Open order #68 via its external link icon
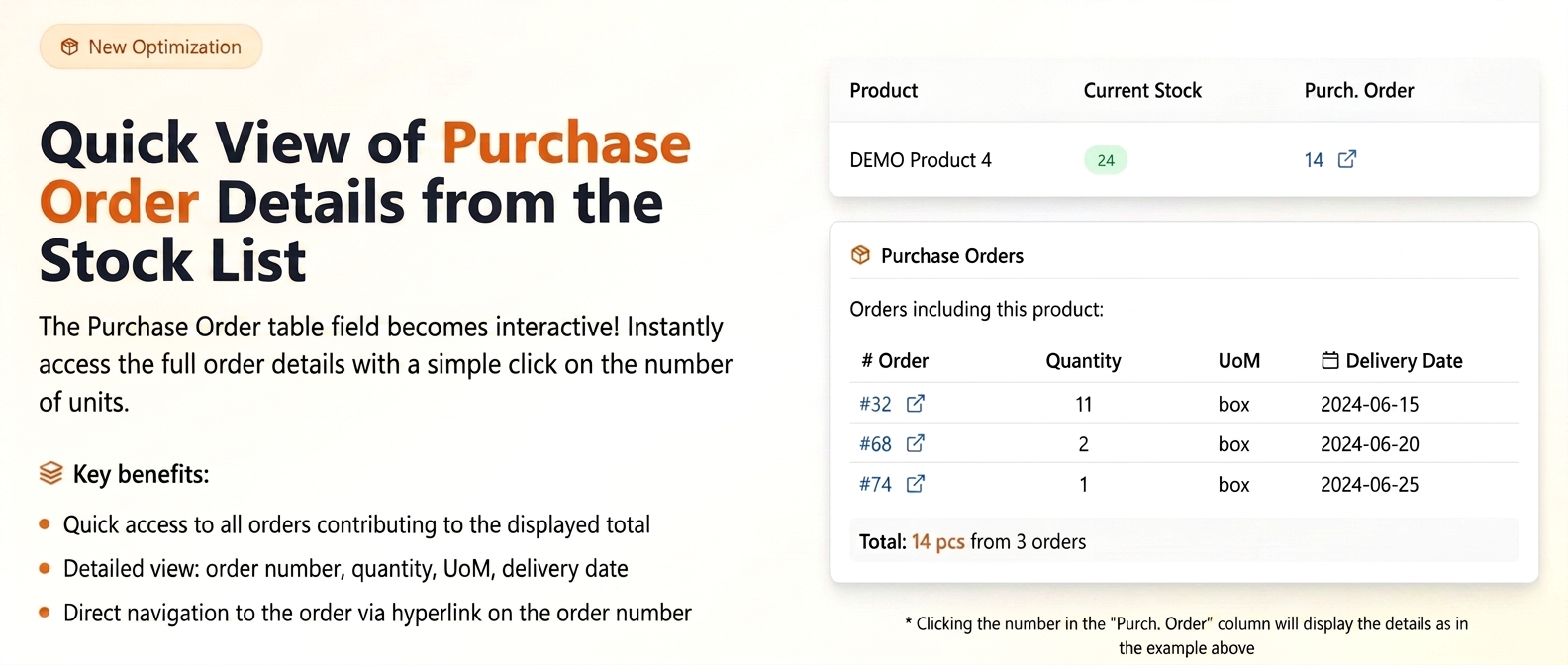The height and width of the screenshot is (665, 1568). click(916, 443)
